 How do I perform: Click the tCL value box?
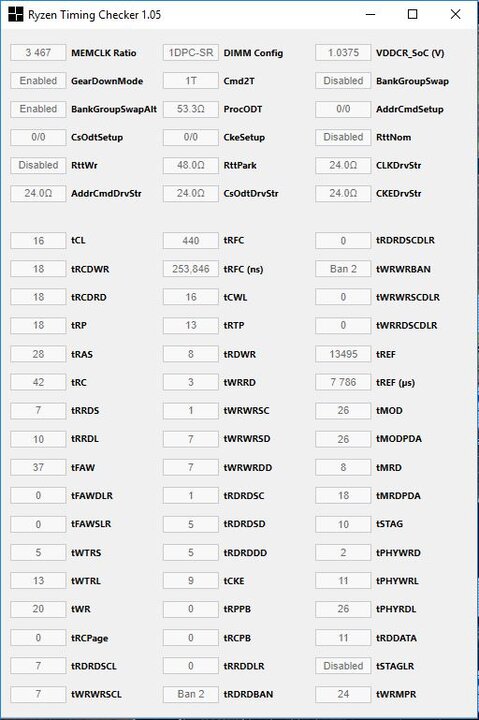(38, 241)
